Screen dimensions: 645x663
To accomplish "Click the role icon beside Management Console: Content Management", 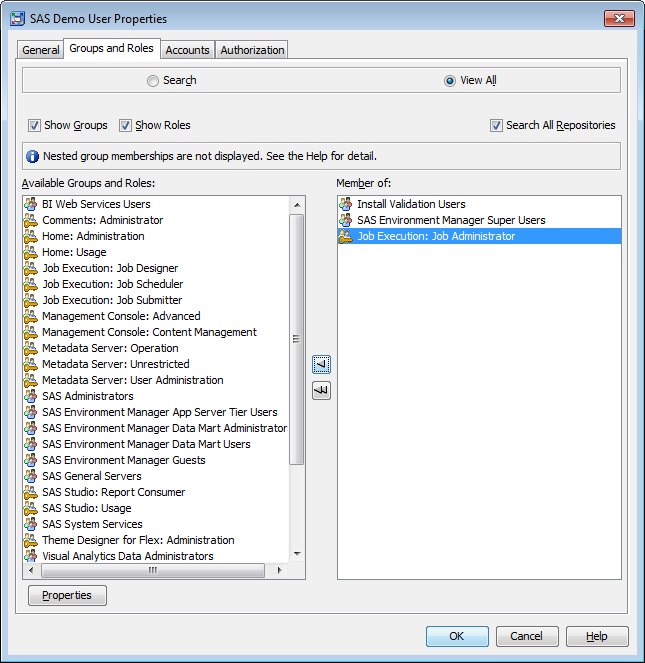I will (31, 332).
